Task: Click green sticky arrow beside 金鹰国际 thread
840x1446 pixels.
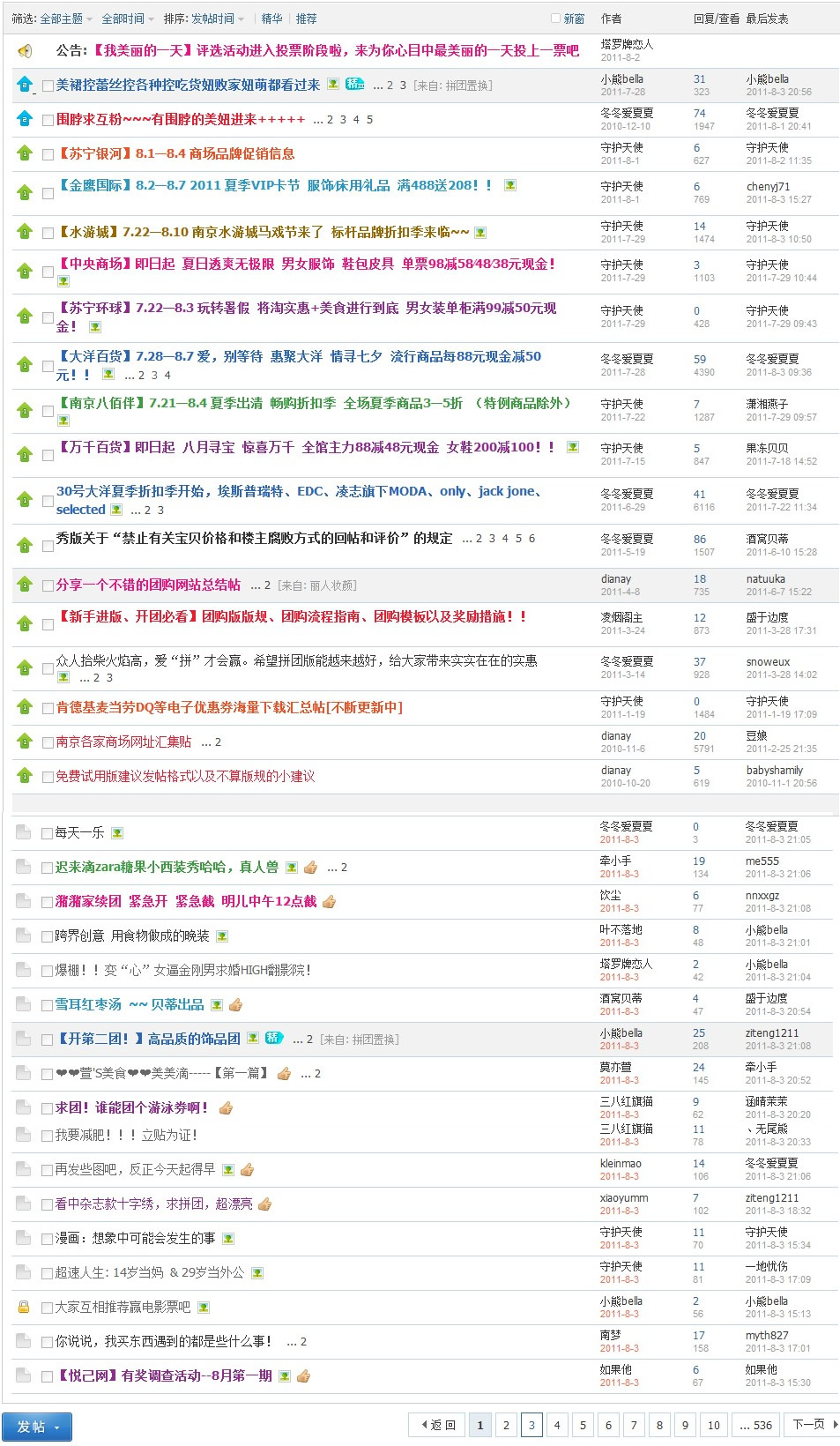Action: (25, 191)
